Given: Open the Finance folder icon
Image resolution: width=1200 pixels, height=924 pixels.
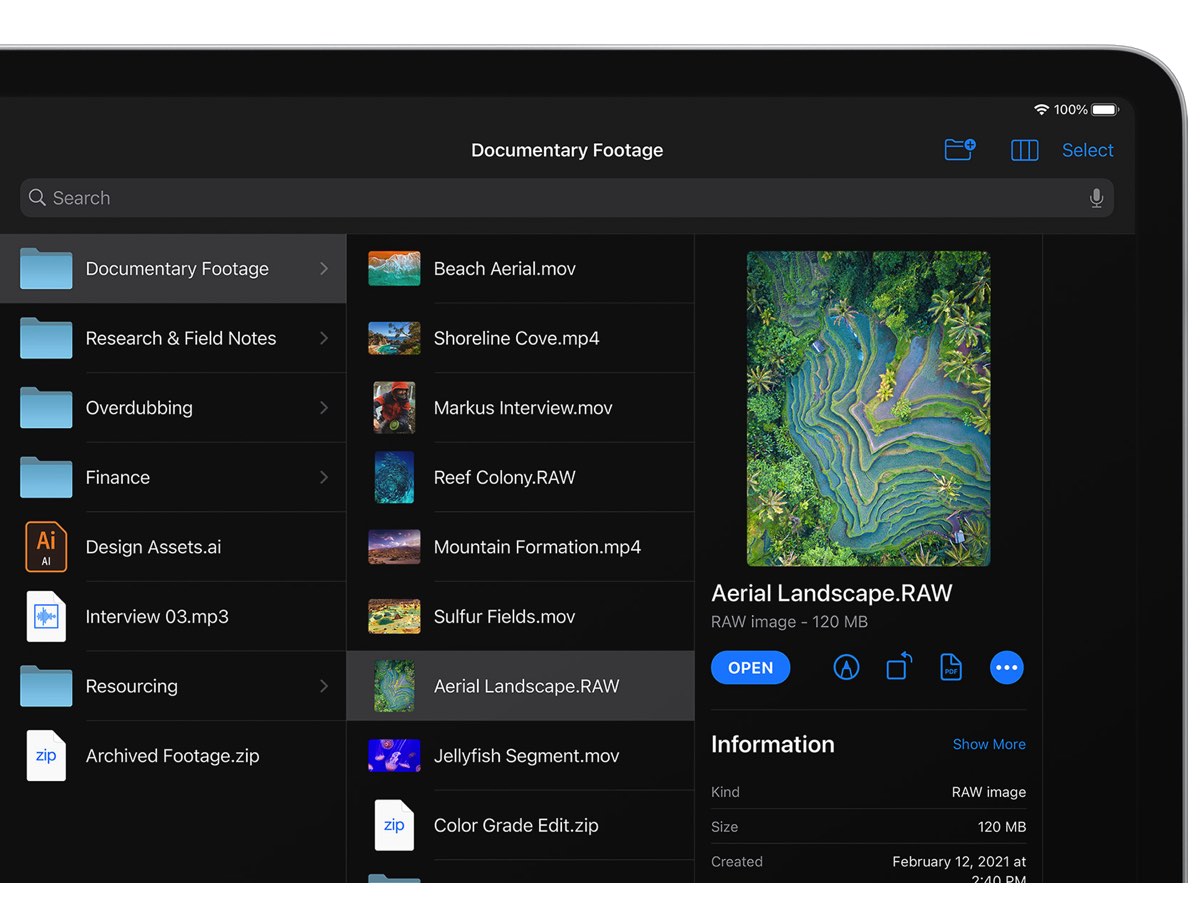Looking at the screenshot, I should 46,477.
